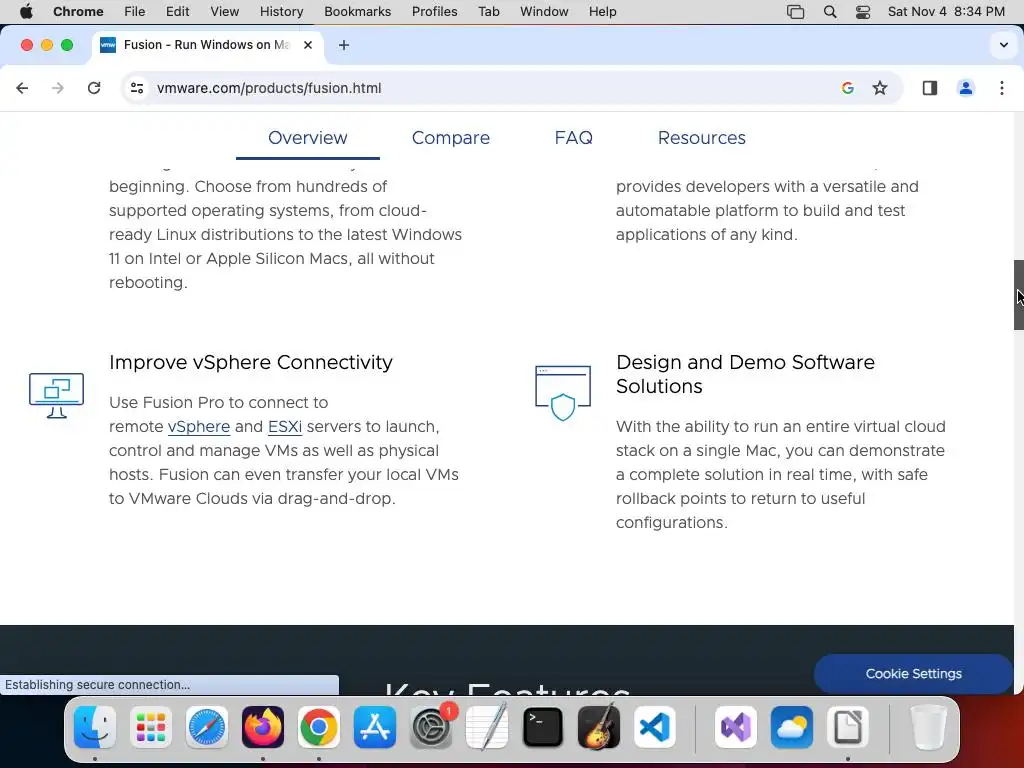Image resolution: width=1024 pixels, height=768 pixels.
Task: Open the History menu
Action: 281,12
